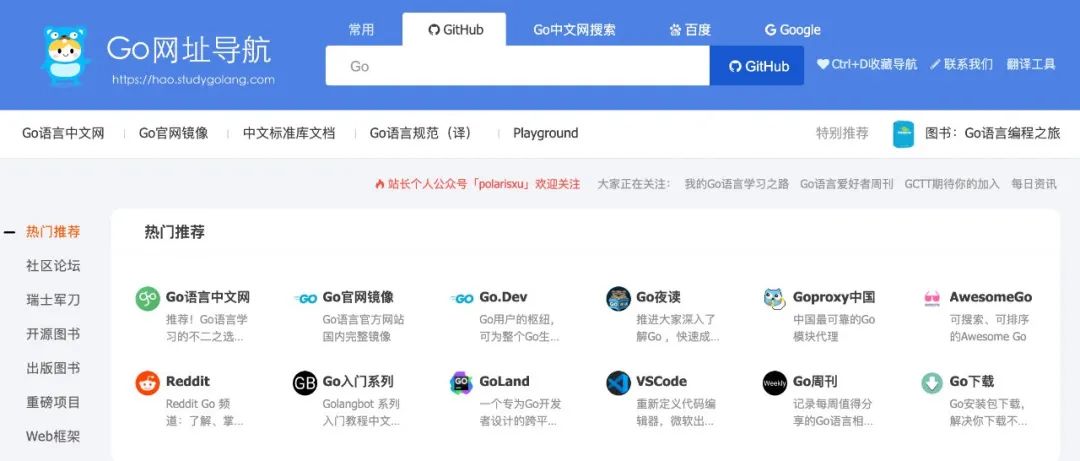Click the Go语言中文网 card title
Viewport: 1080px width, 461px height.
pyautogui.click(x=208, y=297)
